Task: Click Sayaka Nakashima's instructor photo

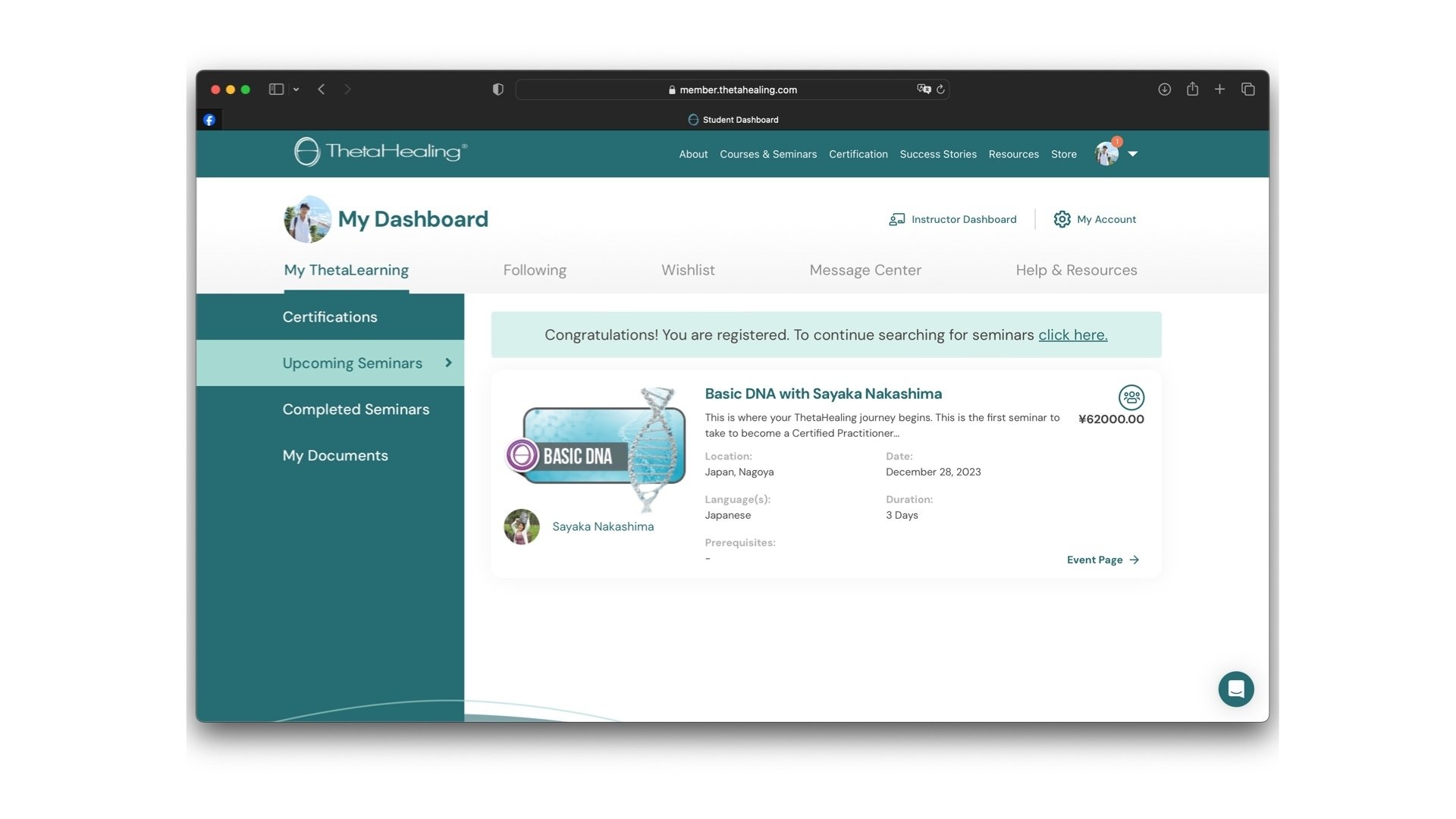Action: pyautogui.click(x=522, y=527)
